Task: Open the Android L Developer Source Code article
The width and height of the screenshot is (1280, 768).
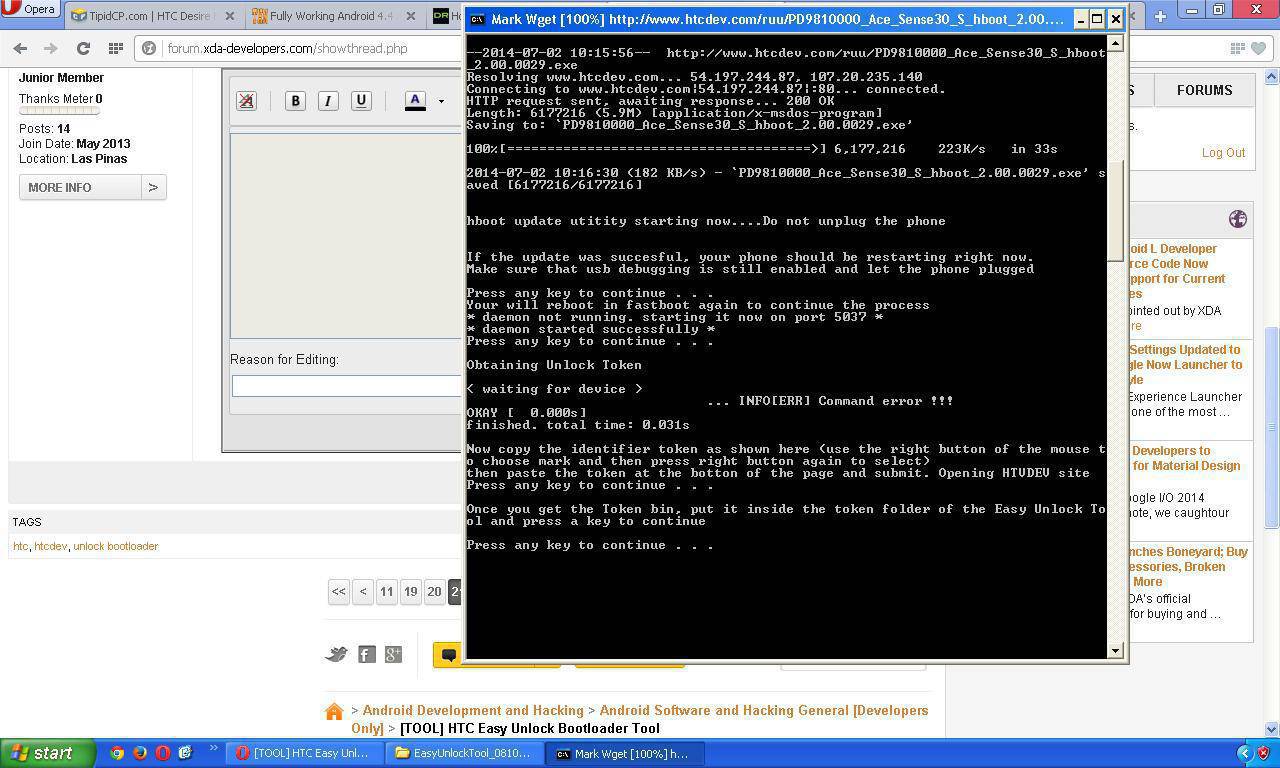Action: coord(1178,271)
